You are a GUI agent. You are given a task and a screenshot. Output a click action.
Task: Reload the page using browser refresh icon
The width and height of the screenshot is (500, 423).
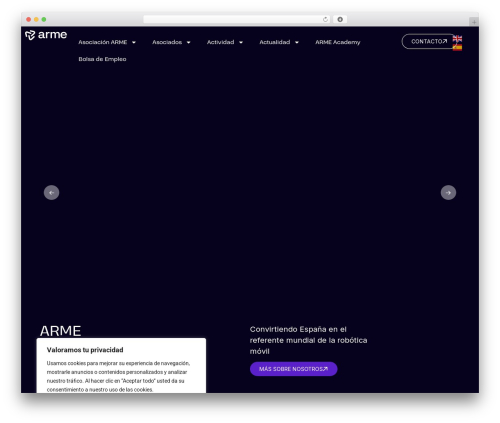coord(325,19)
